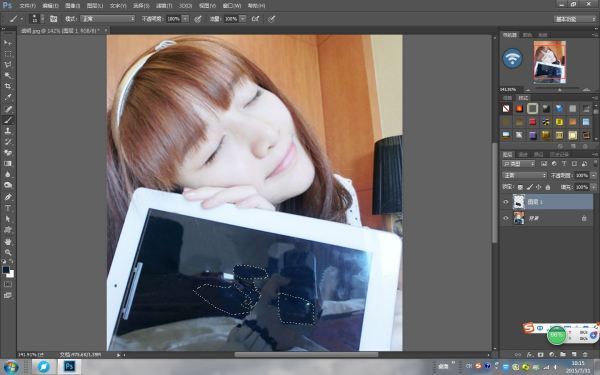Open layer fill dropdown arrow
600x375 pixels.
(593, 187)
